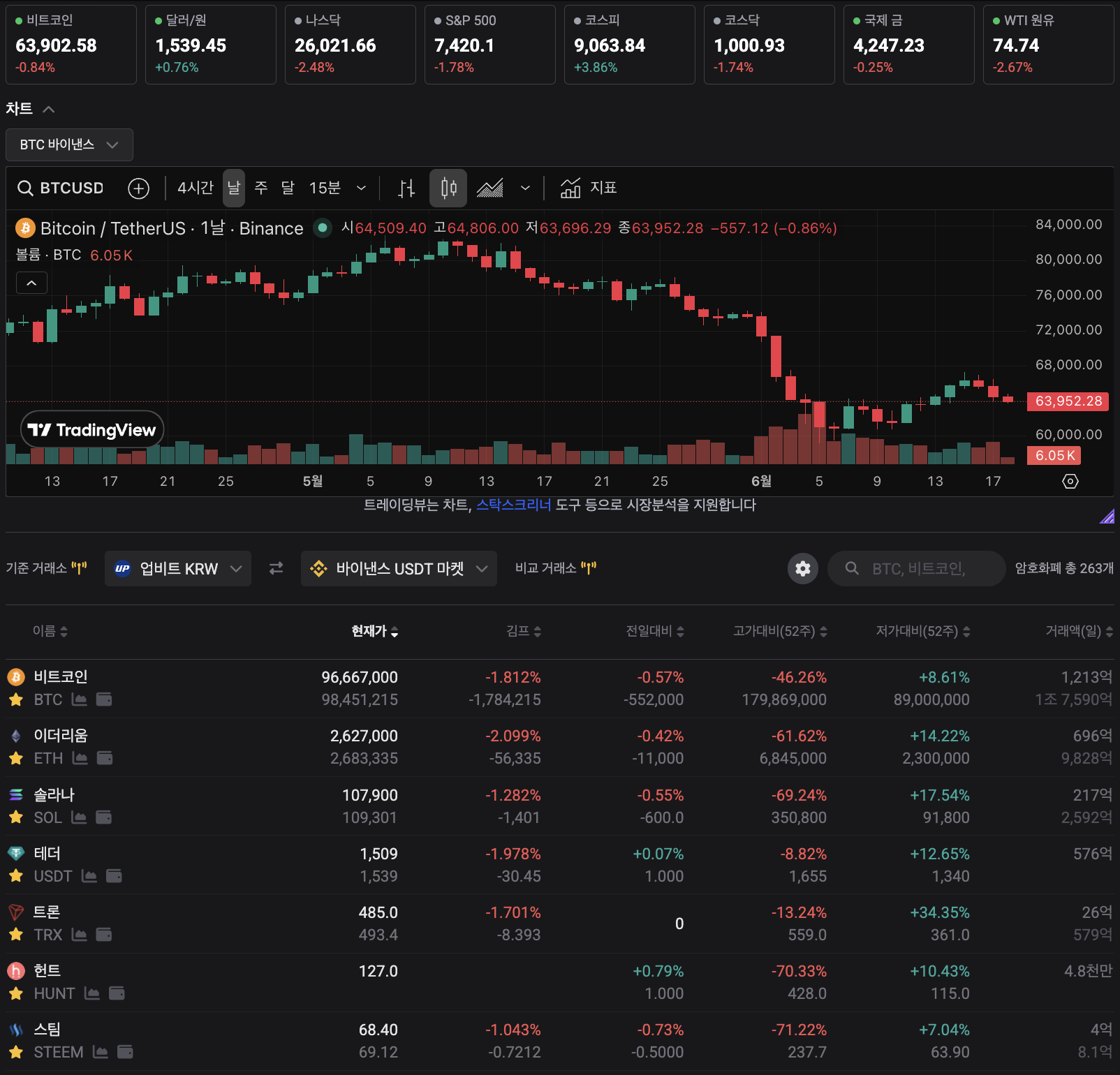Click the wallet icon for TRX
This screenshot has width=1120, height=1075.
click(x=104, y=935)
